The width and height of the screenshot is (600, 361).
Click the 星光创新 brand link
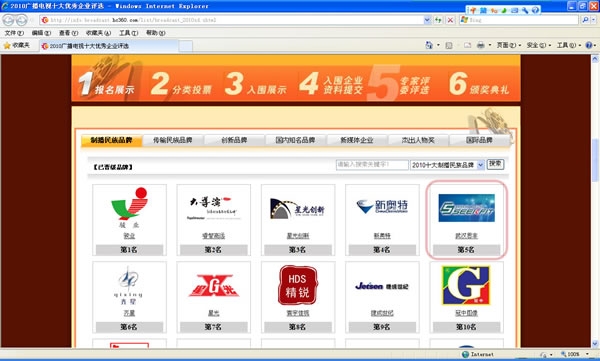click(298, 236)
